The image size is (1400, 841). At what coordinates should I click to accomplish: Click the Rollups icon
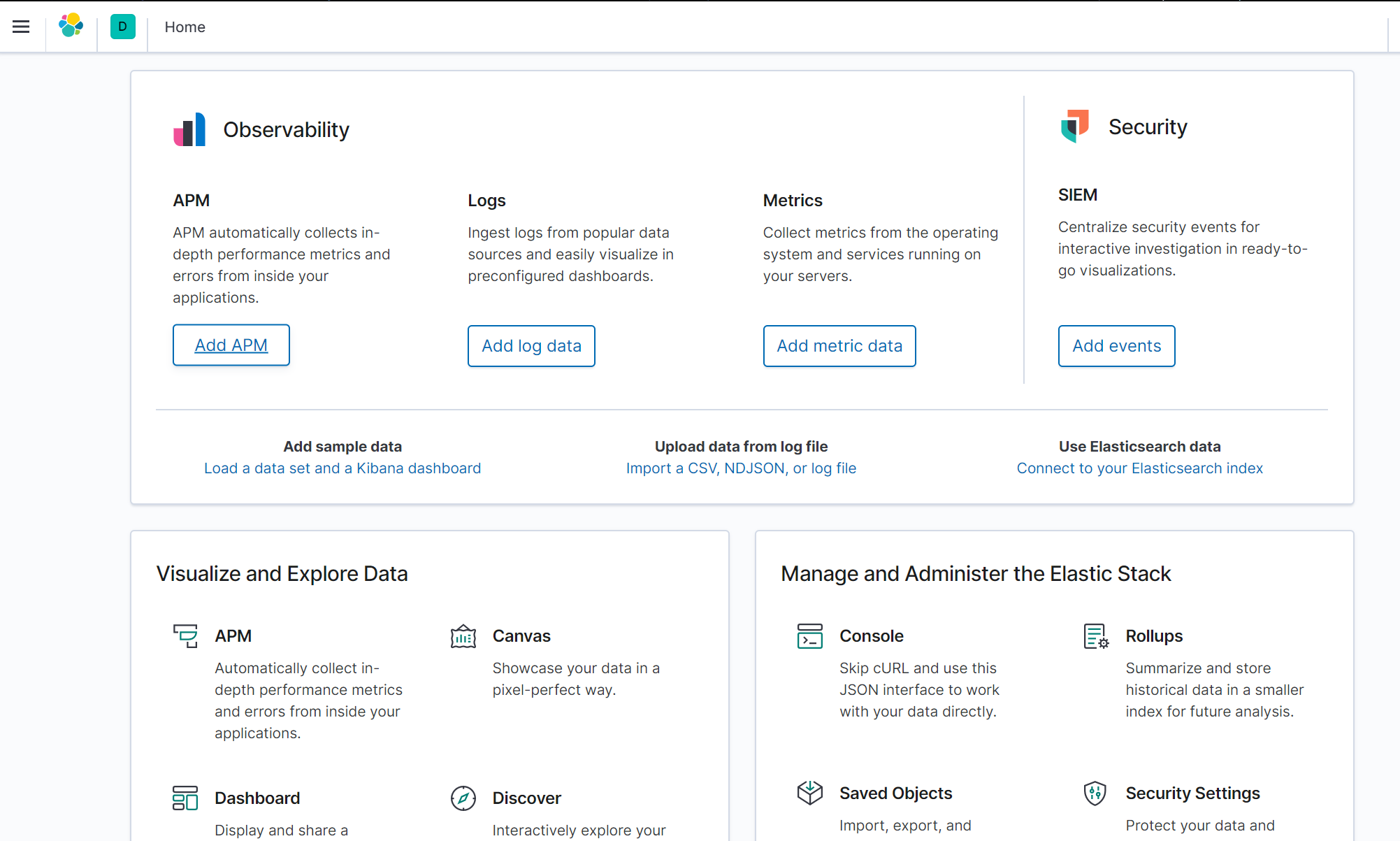1095,636
